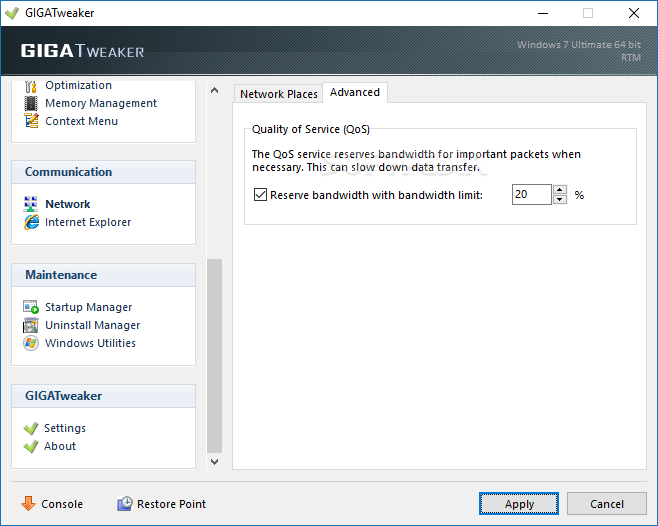Viewport: 658px width, 526px height.
Task: Close the GIGATweaker window
Action: (x=634, y=13)
